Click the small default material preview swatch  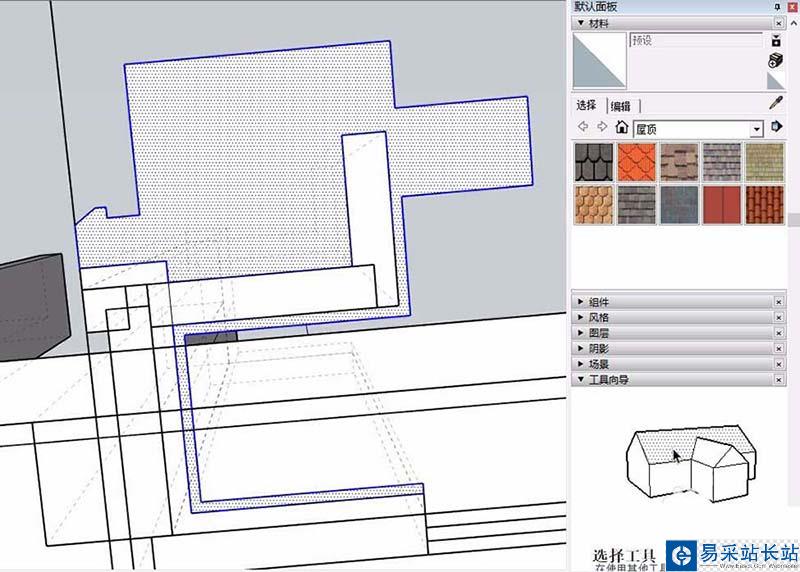point(776,81)
